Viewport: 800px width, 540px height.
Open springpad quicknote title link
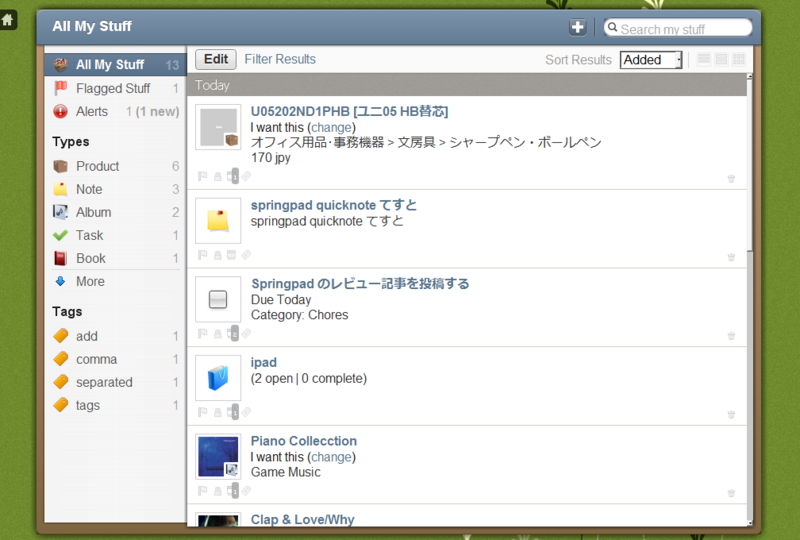point(334,205)
